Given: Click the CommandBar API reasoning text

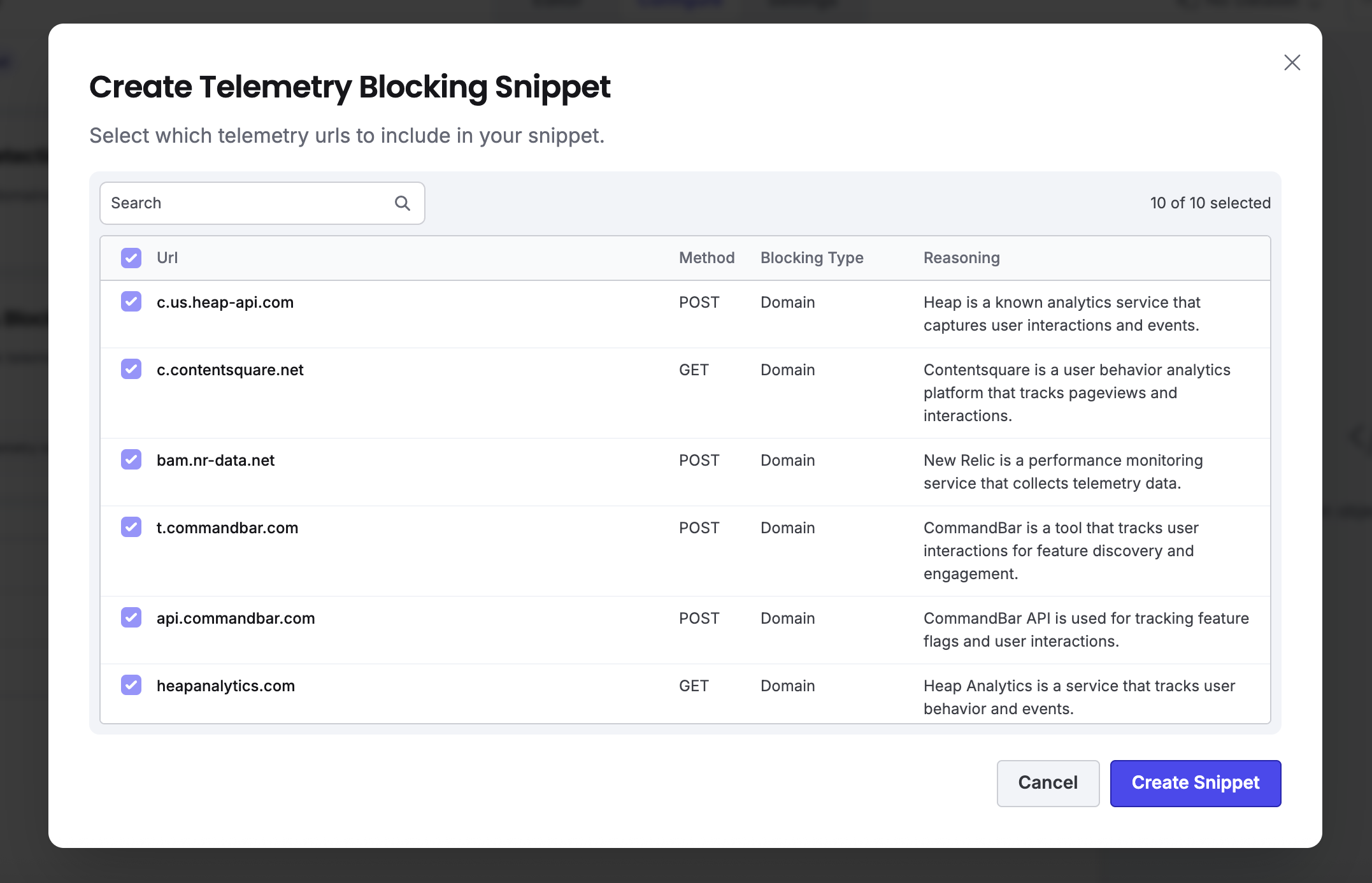Looking at the screenshot, I should [1086, 630].
